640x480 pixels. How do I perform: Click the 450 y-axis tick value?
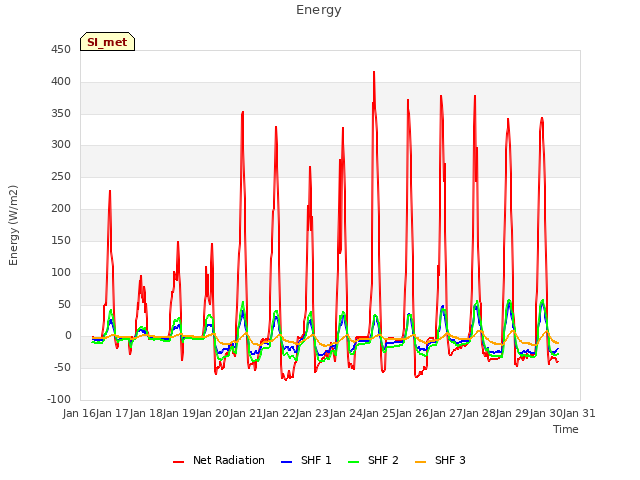point(61,50)
